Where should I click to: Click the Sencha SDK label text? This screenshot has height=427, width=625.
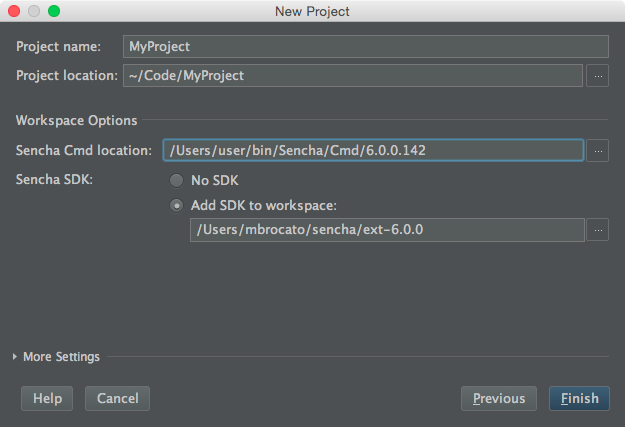point(54,179)
